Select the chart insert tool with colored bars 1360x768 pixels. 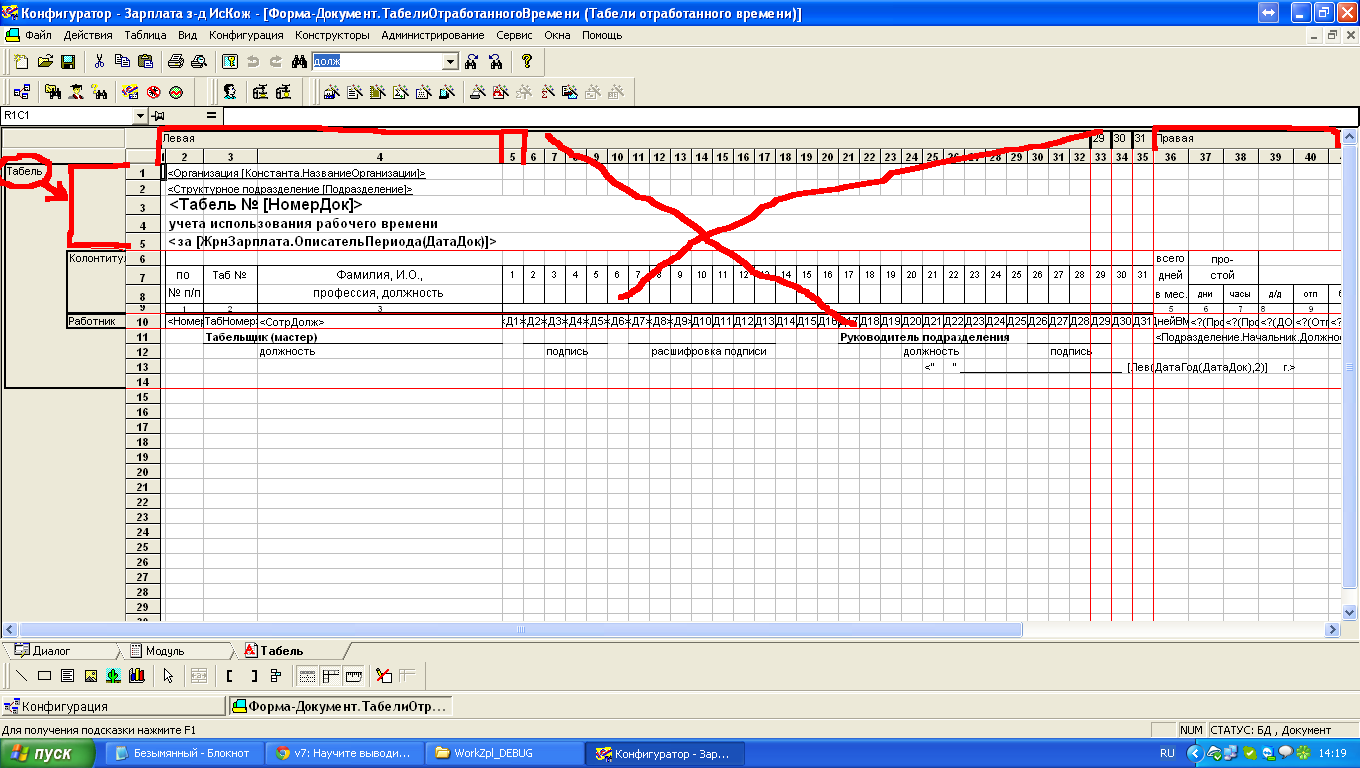(x=135, y=676)
